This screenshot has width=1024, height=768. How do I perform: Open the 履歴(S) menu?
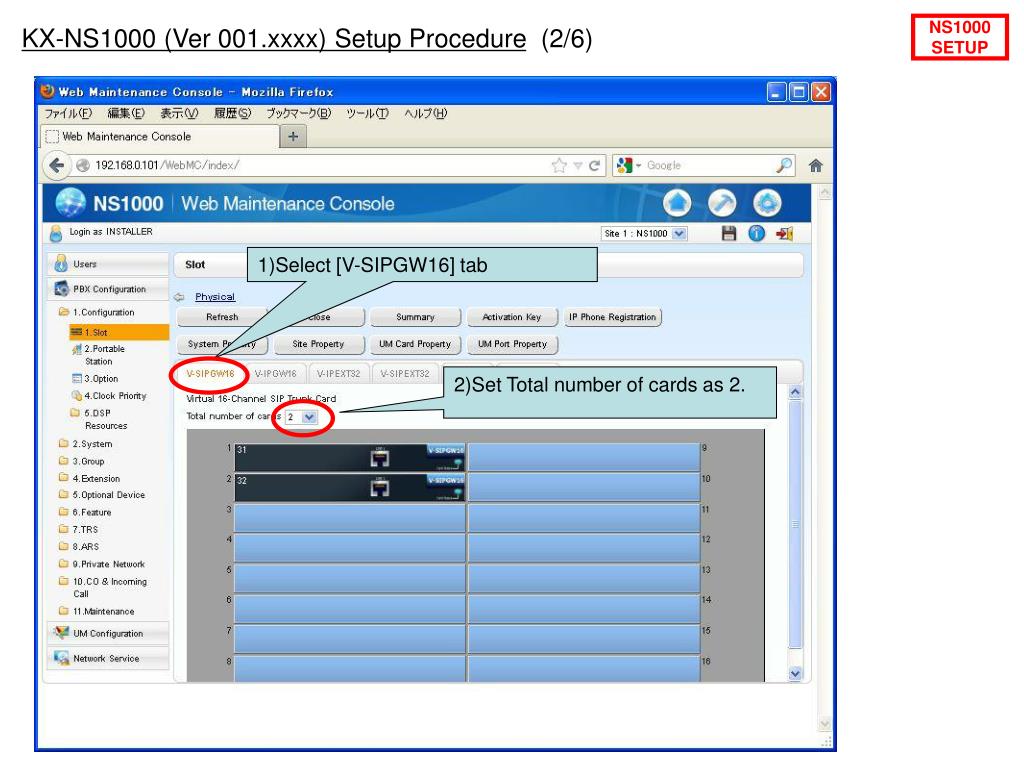point(232,114)
